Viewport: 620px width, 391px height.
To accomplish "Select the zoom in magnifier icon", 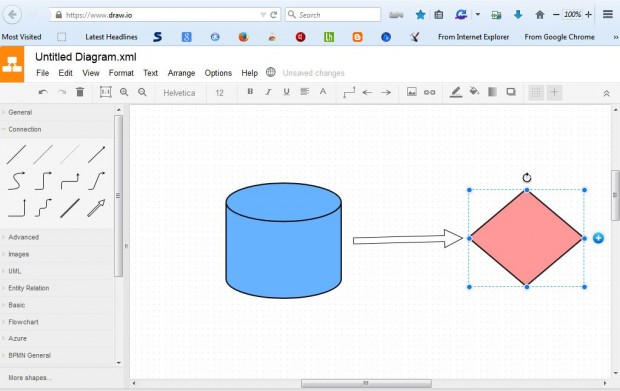I will point(124,92).
